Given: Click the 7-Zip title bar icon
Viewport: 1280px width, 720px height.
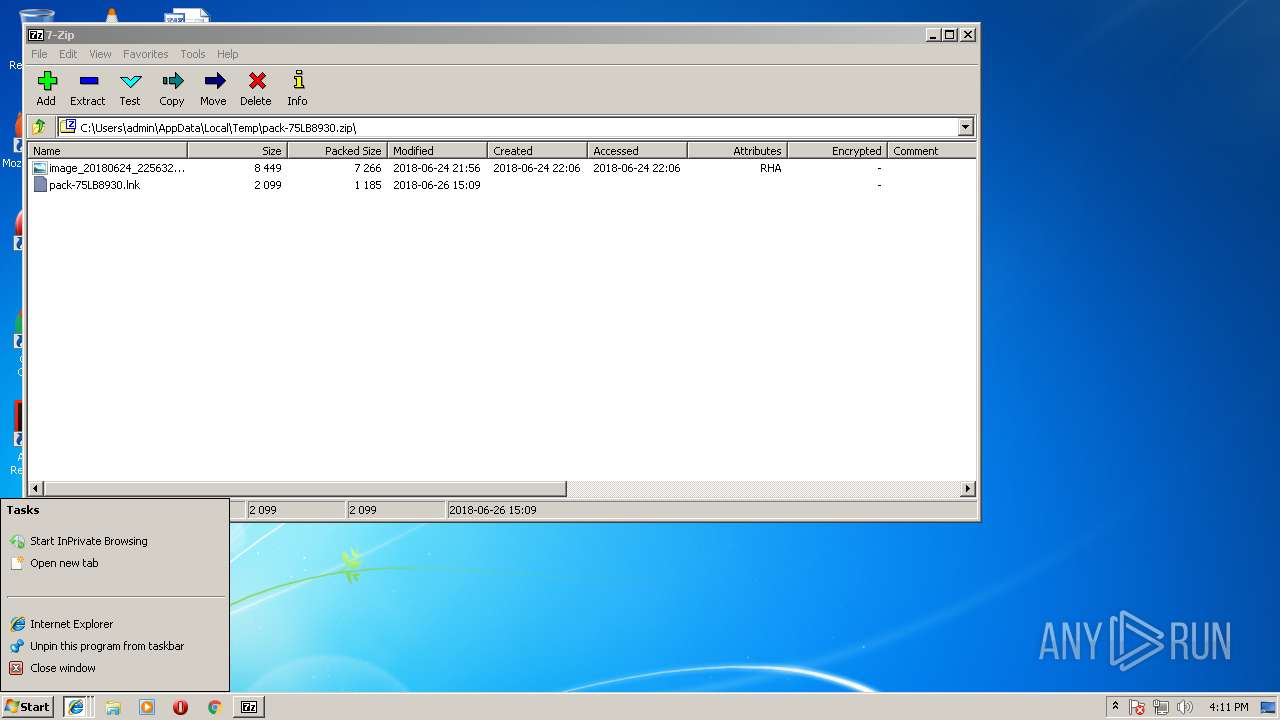Looking at the screenshot, I should [36, 35].
